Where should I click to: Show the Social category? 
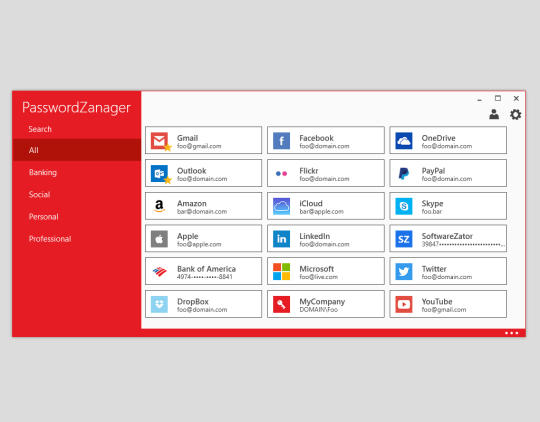[39, 194]
